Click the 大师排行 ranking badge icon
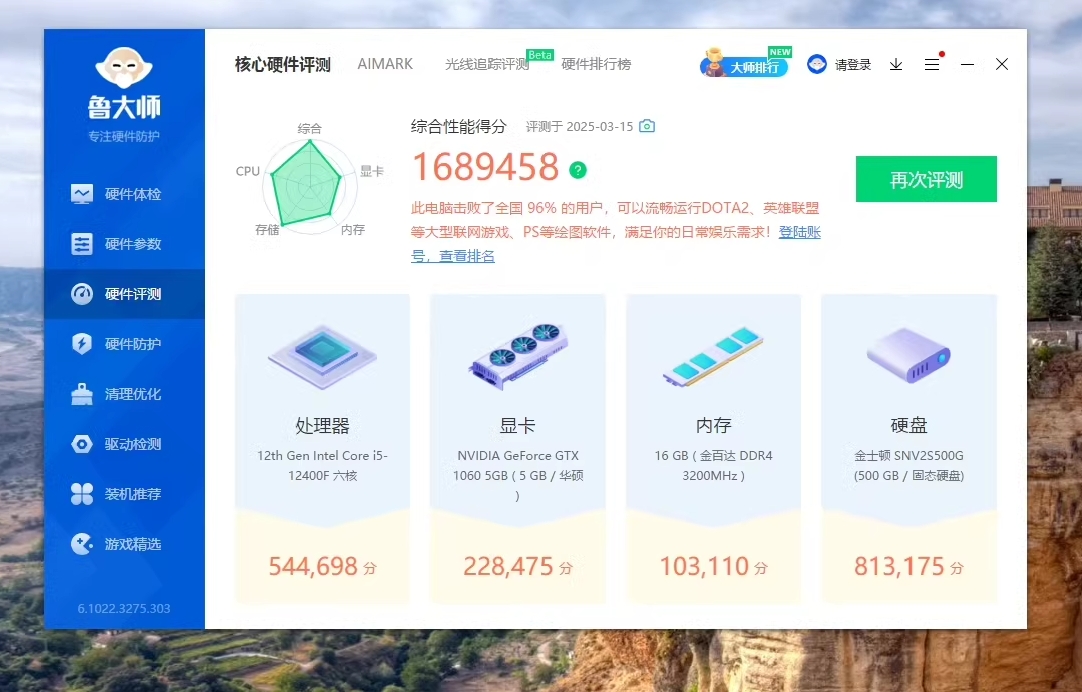 pos(744,65)
